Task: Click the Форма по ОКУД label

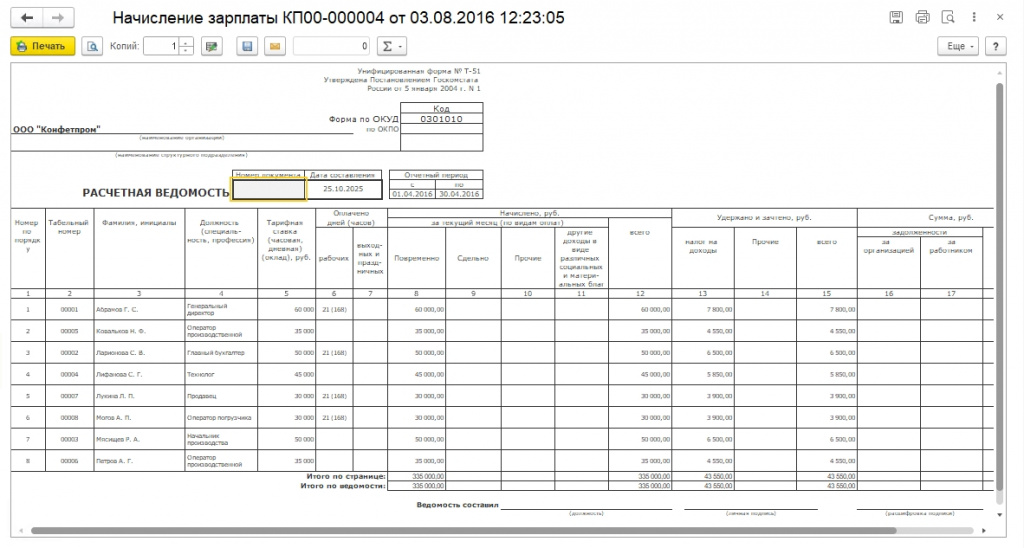Action: pyautogui.click(x=363, y=119)
